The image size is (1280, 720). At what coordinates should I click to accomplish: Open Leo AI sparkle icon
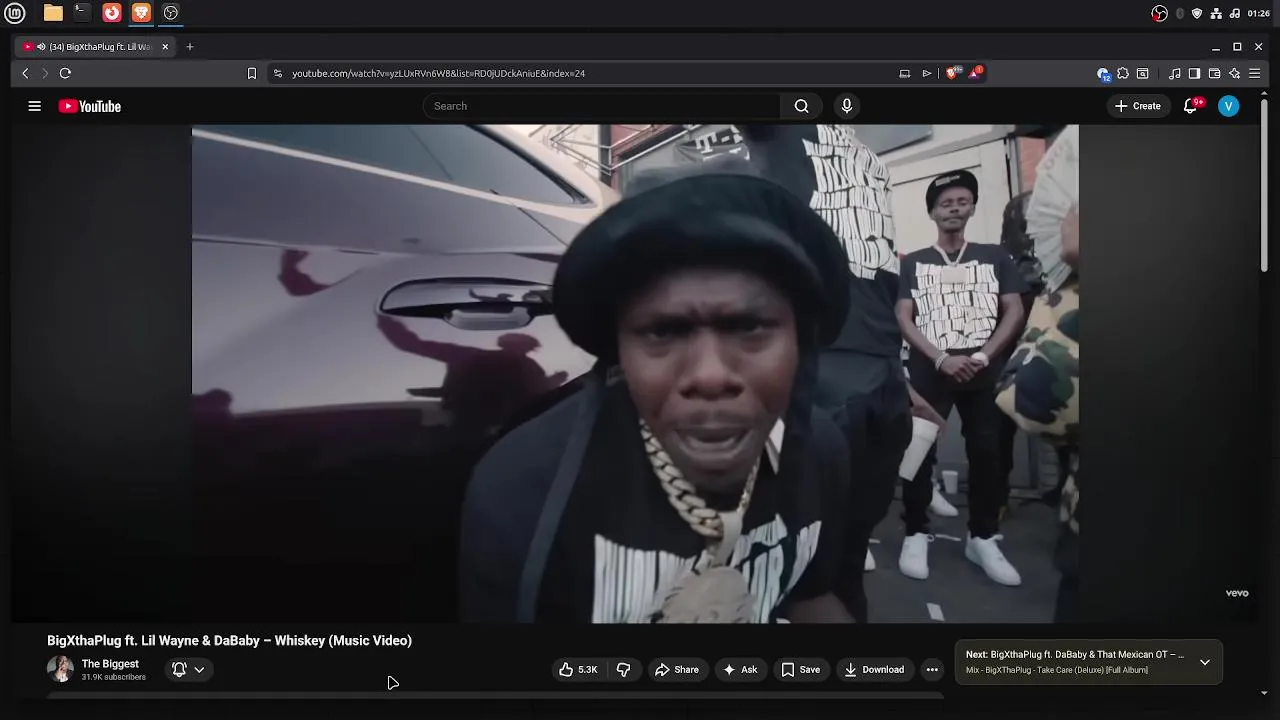(1235, 73)
